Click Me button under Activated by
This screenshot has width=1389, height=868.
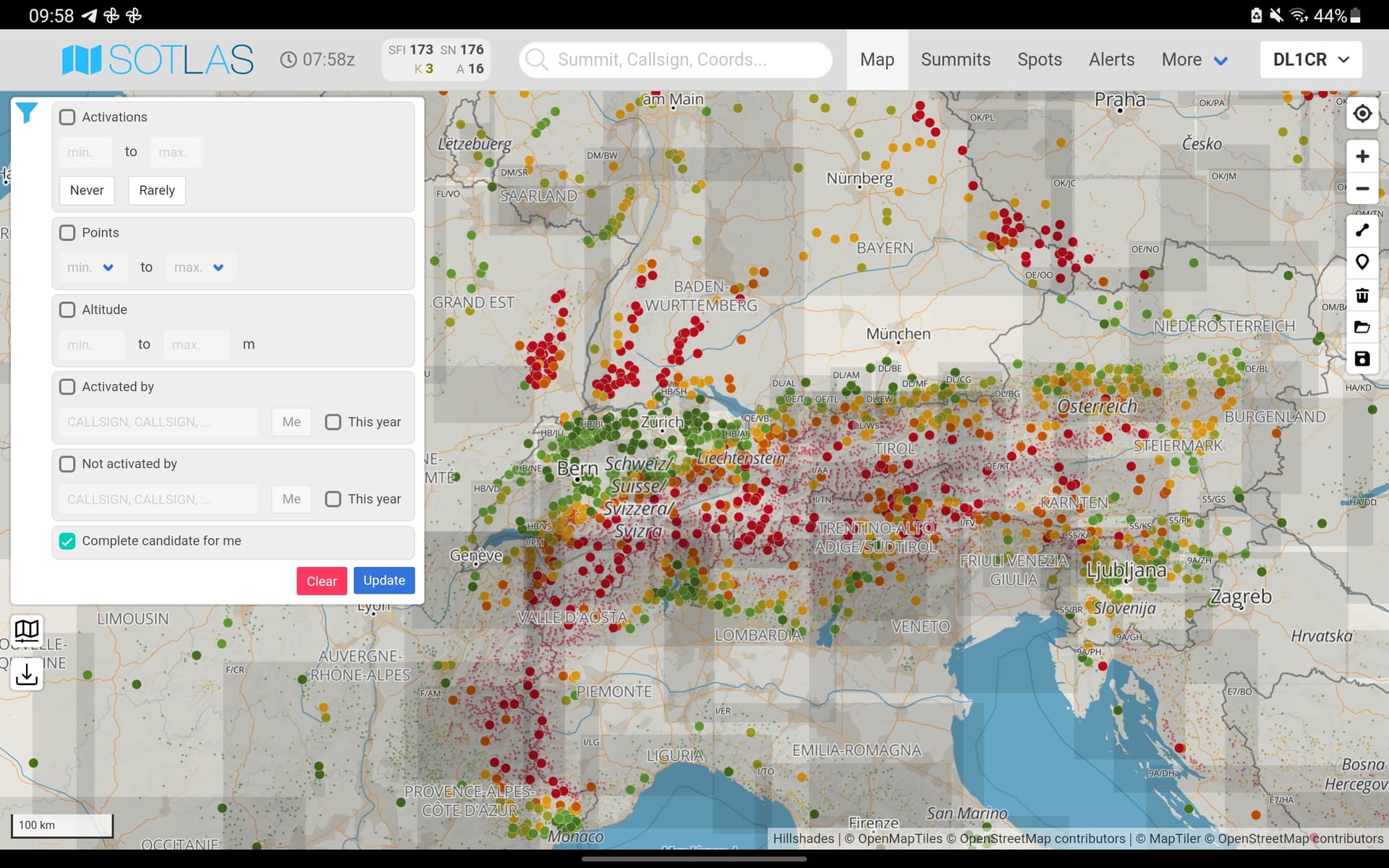(292, 422)
